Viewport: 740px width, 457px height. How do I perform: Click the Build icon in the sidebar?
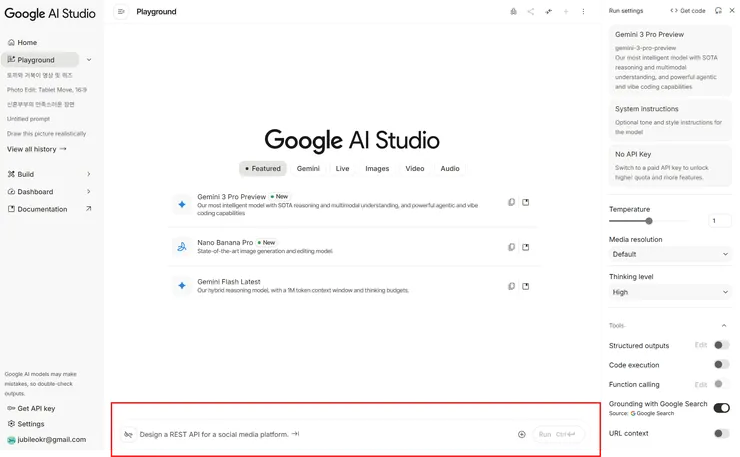(11, 174)
